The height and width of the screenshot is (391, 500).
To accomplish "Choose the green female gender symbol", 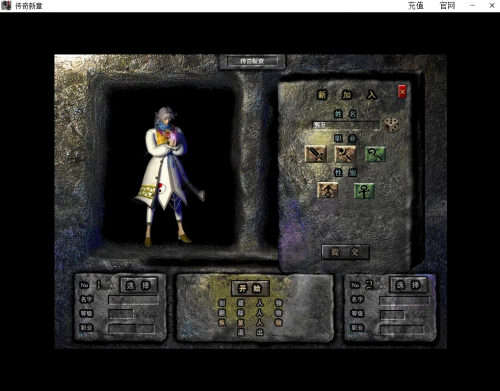I will tap(364, 191).
